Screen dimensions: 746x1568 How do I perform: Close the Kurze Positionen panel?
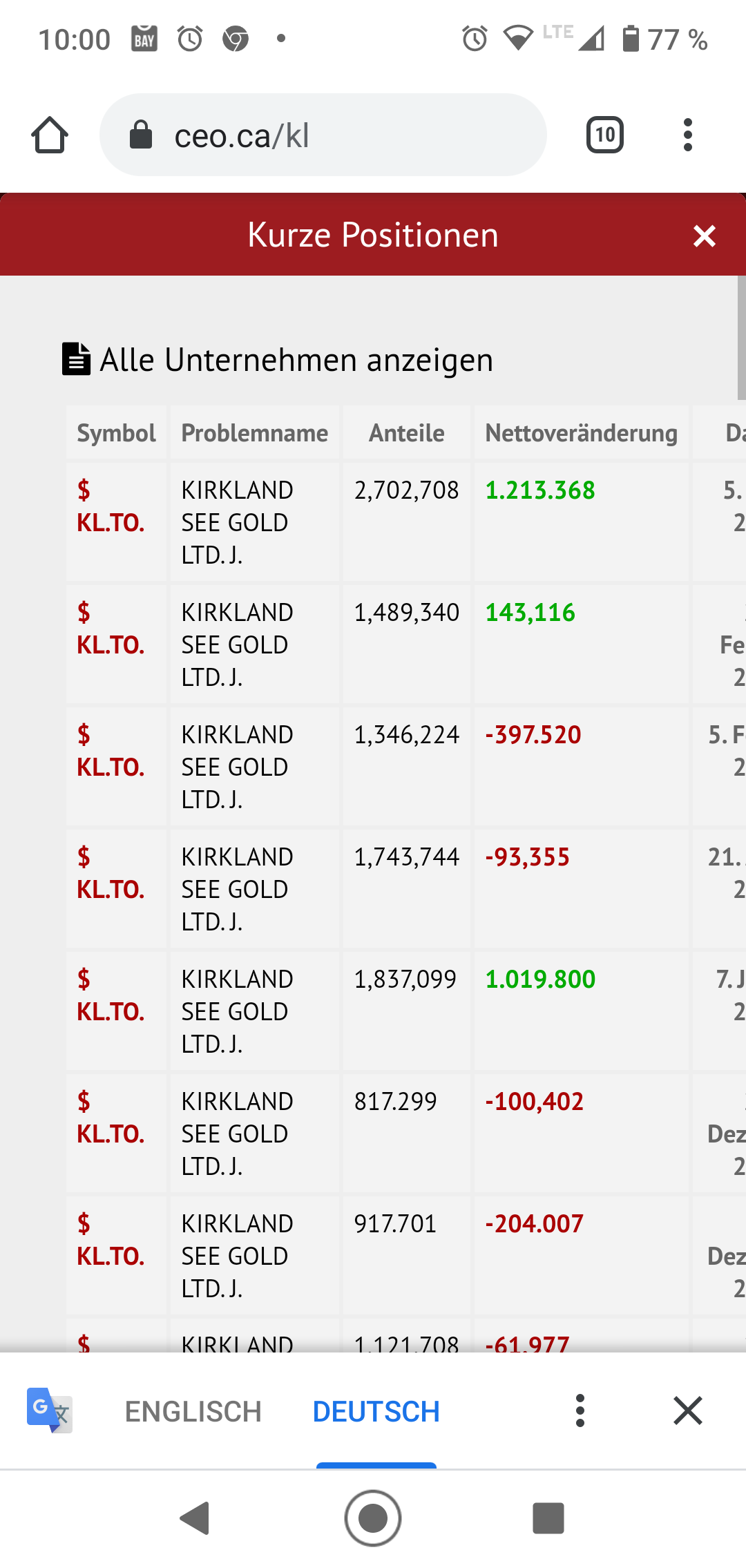tap(704, 236)
